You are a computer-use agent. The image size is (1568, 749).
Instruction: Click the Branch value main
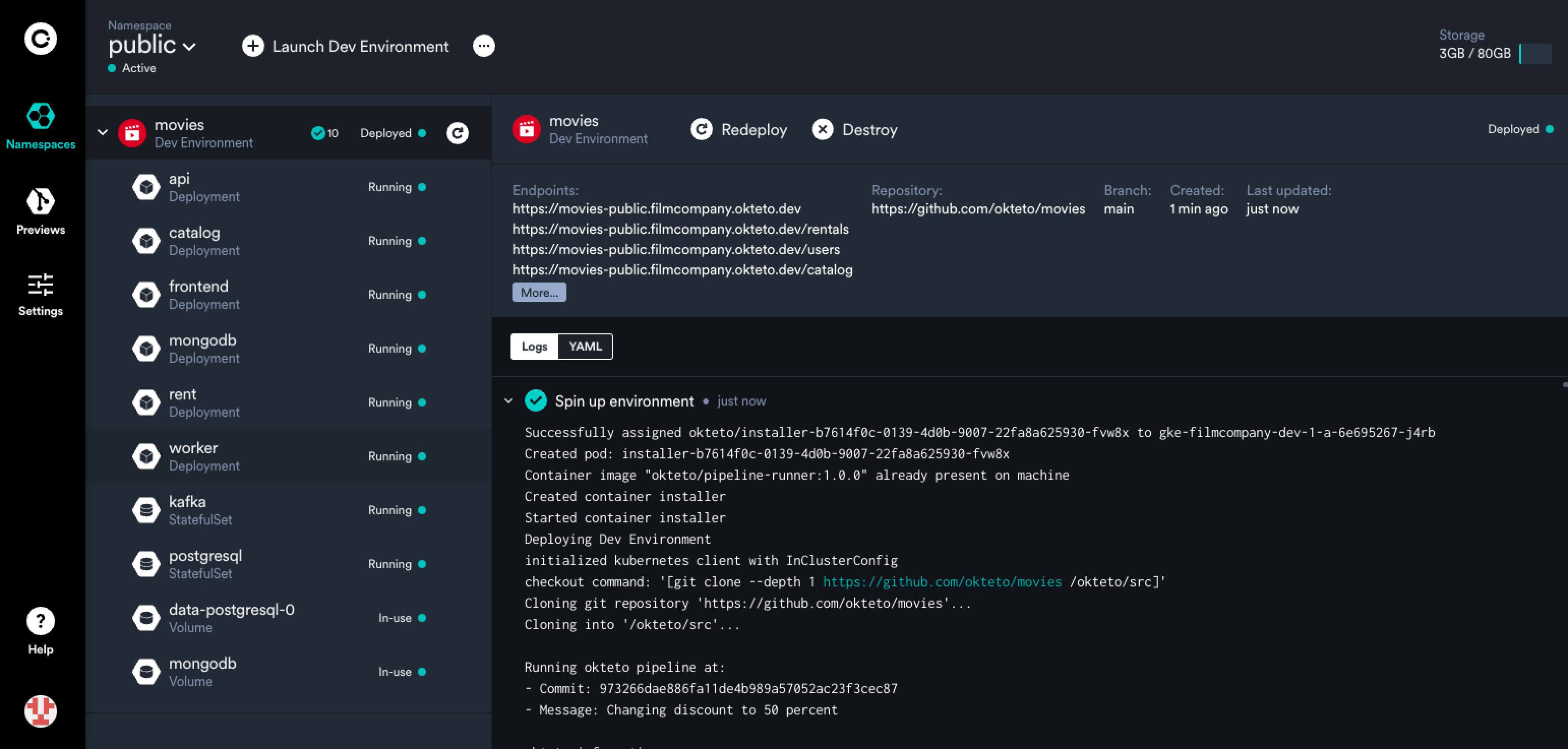pos(1119,209)
